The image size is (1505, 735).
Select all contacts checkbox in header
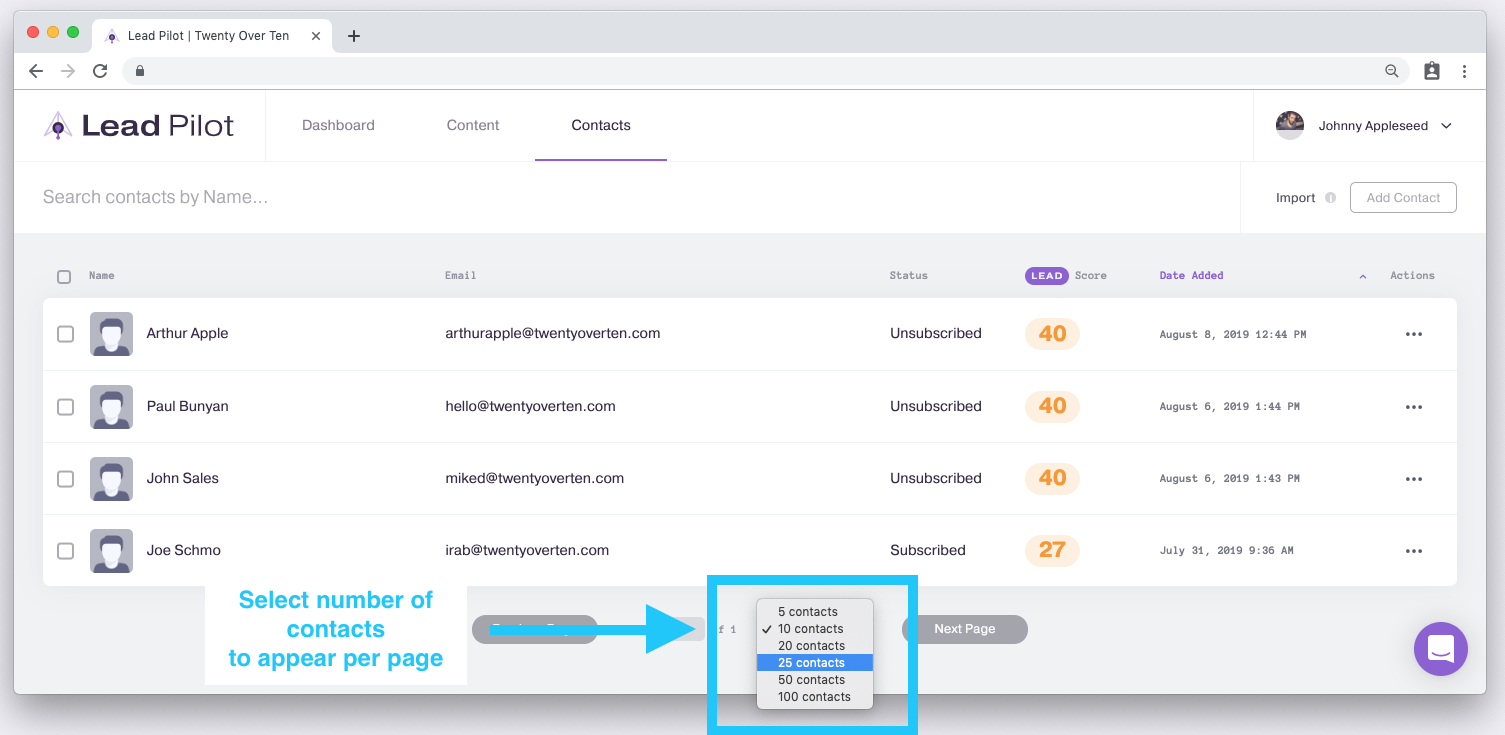[x=64, y=277]
